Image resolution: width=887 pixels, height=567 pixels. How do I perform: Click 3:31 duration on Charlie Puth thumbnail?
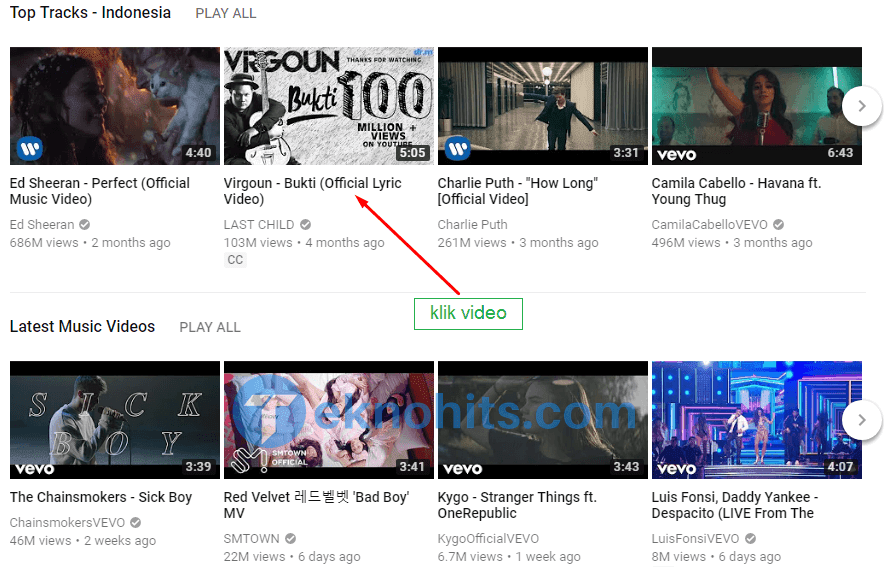pyautogui.click(x=626, y=153)
